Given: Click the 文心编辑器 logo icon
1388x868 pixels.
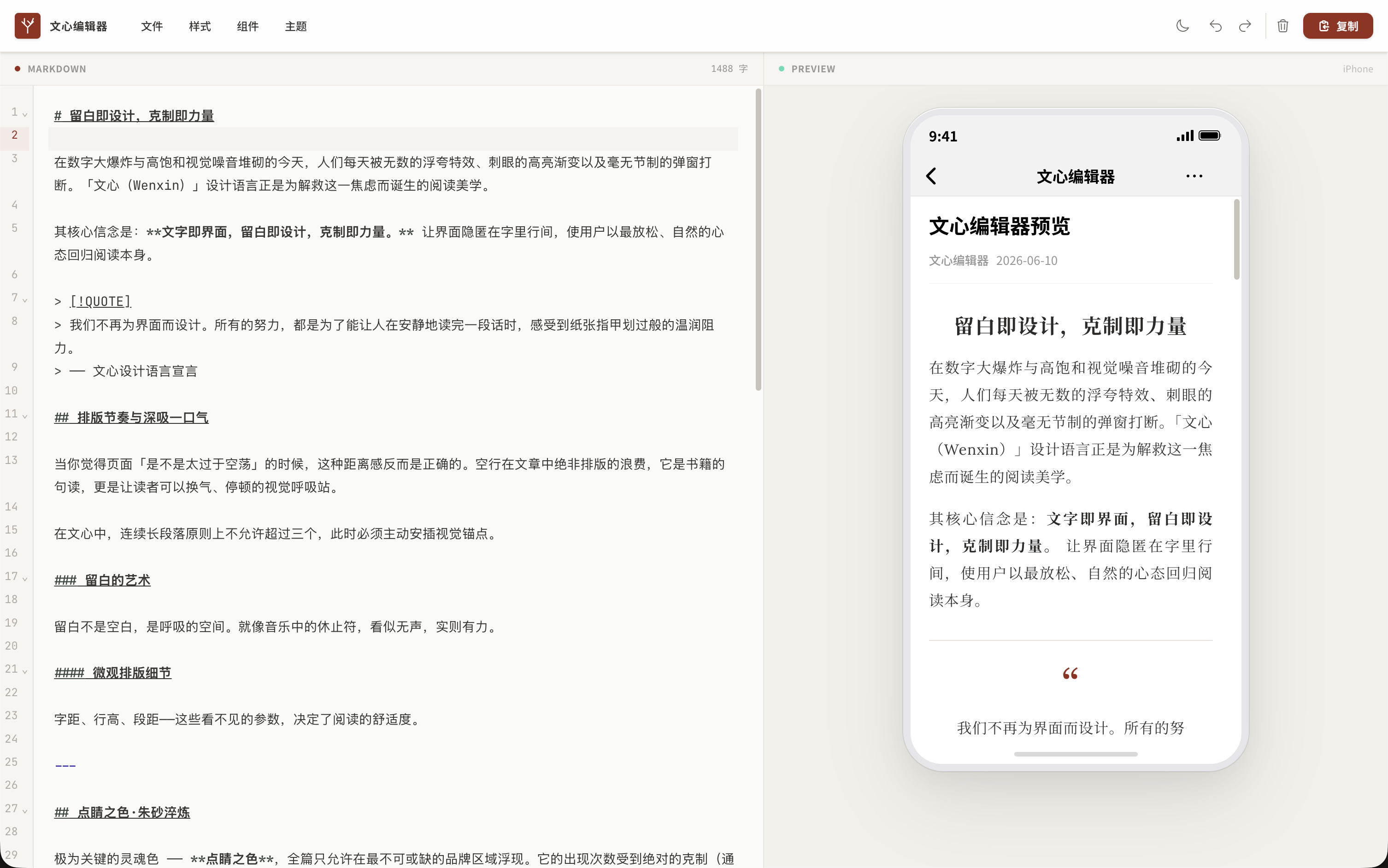Looking at the screenshot, I should [x=28, y=26].
